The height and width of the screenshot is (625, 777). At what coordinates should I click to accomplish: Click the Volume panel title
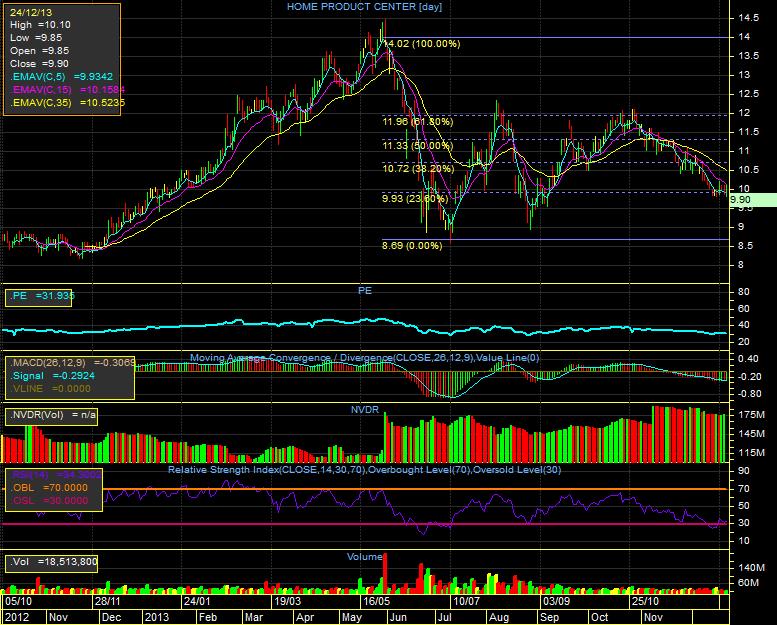(364, 557)
